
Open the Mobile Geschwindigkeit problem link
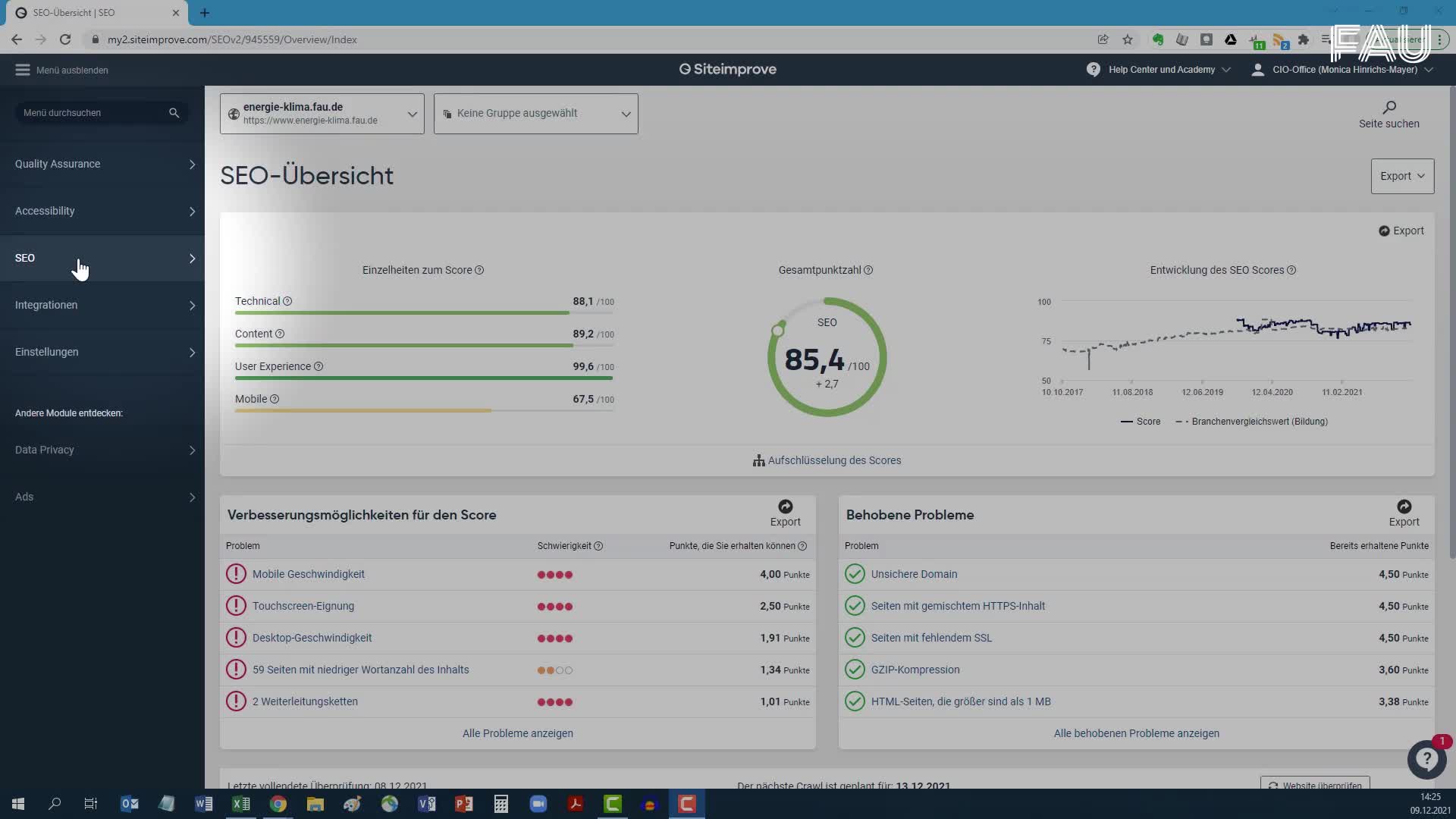click(308, 574)
